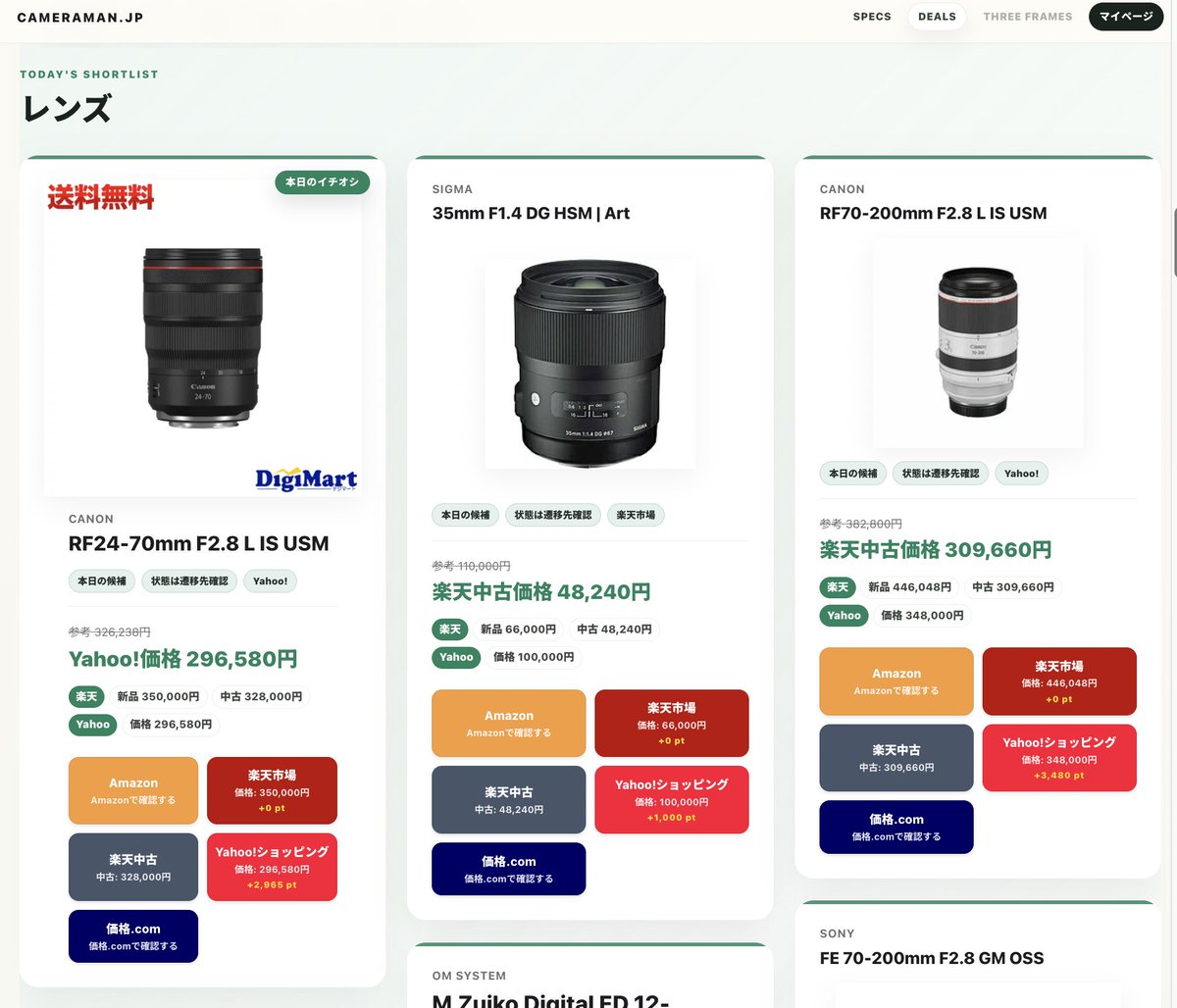Open マイページ account button

1126,17
